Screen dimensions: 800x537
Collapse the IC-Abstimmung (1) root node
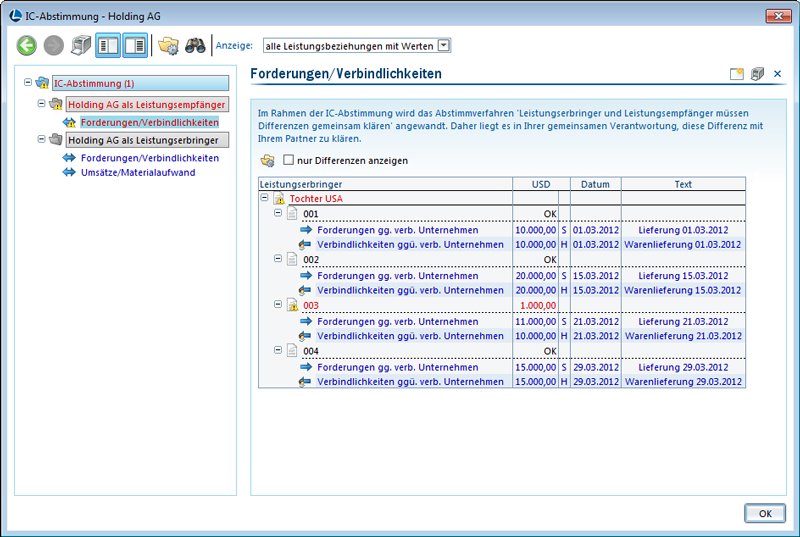(27, 83)
